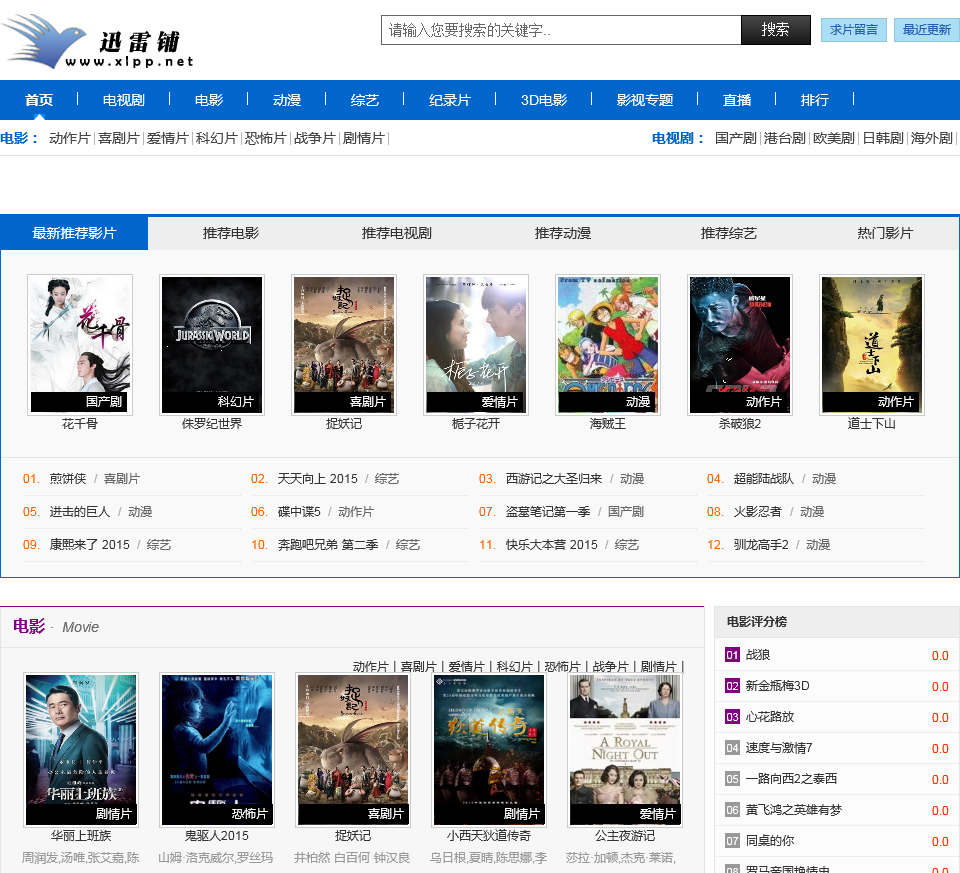Open list item 07 盗墓笔记第一季
This screenshot has width=960, height=873.
[x=548, y=512]
